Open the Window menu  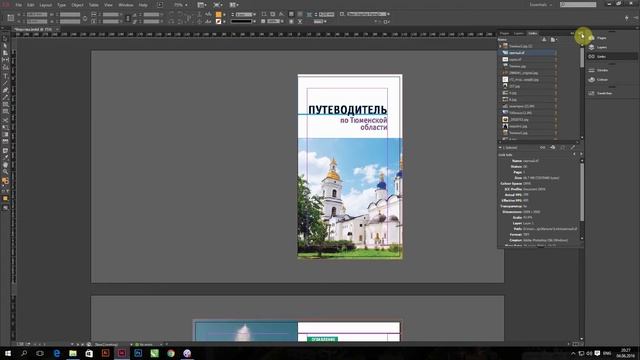[126, 5]
